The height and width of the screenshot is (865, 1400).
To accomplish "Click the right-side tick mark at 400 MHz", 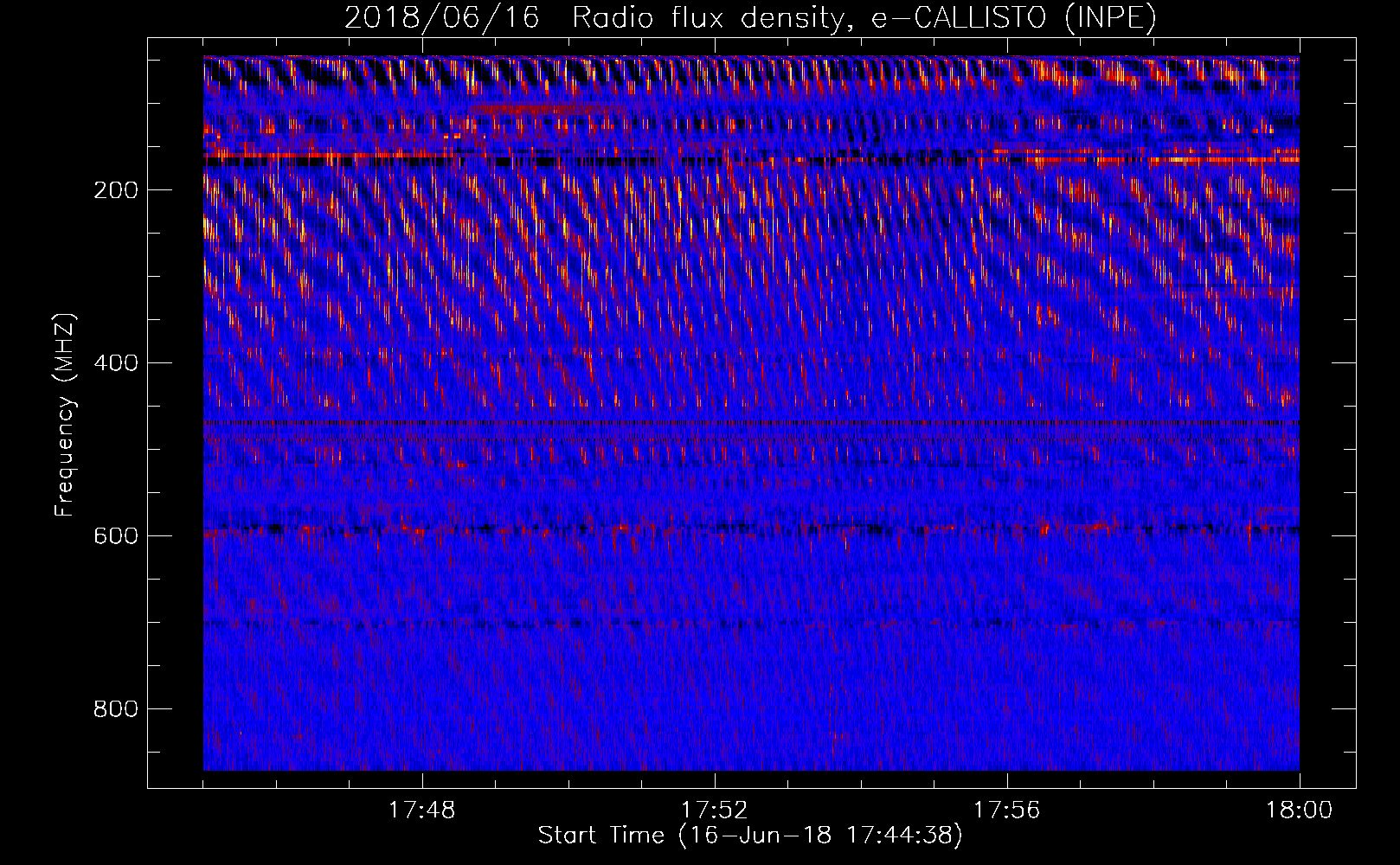I will 1345,362.
